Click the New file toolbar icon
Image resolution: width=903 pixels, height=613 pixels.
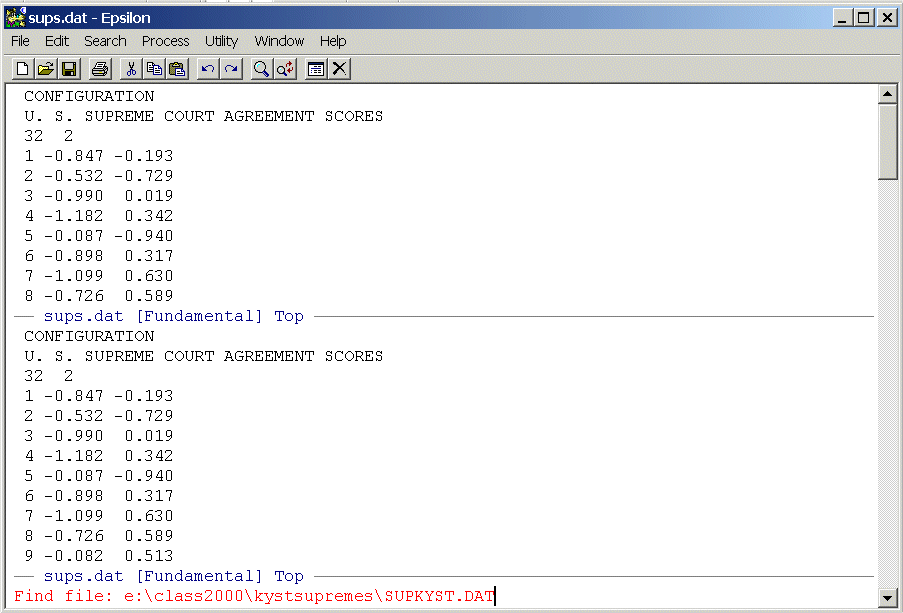coord(22,69)
